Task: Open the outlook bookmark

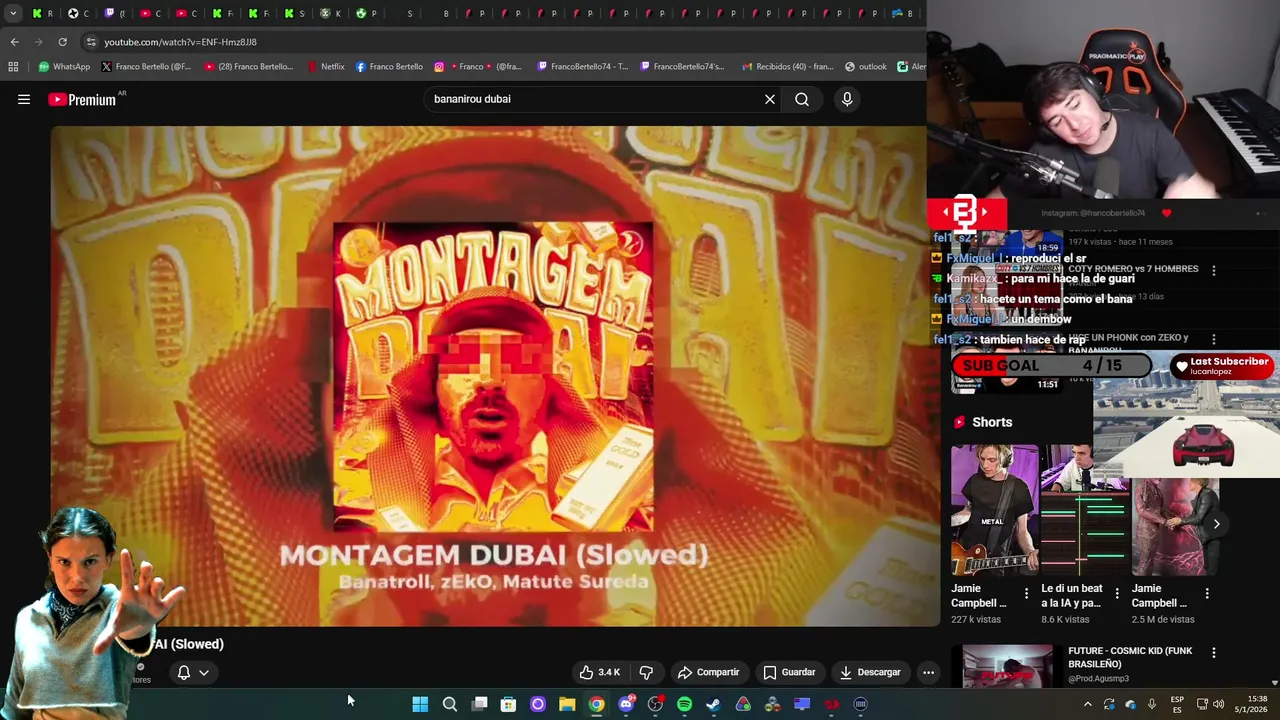Action: click(x=866, y=67)
